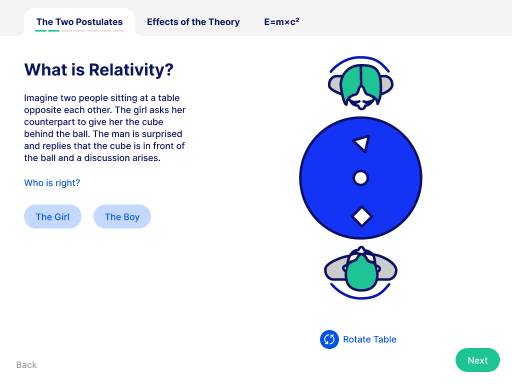
Task: Click the circular Rotate Table icon
Action: (x=329, y=339)
